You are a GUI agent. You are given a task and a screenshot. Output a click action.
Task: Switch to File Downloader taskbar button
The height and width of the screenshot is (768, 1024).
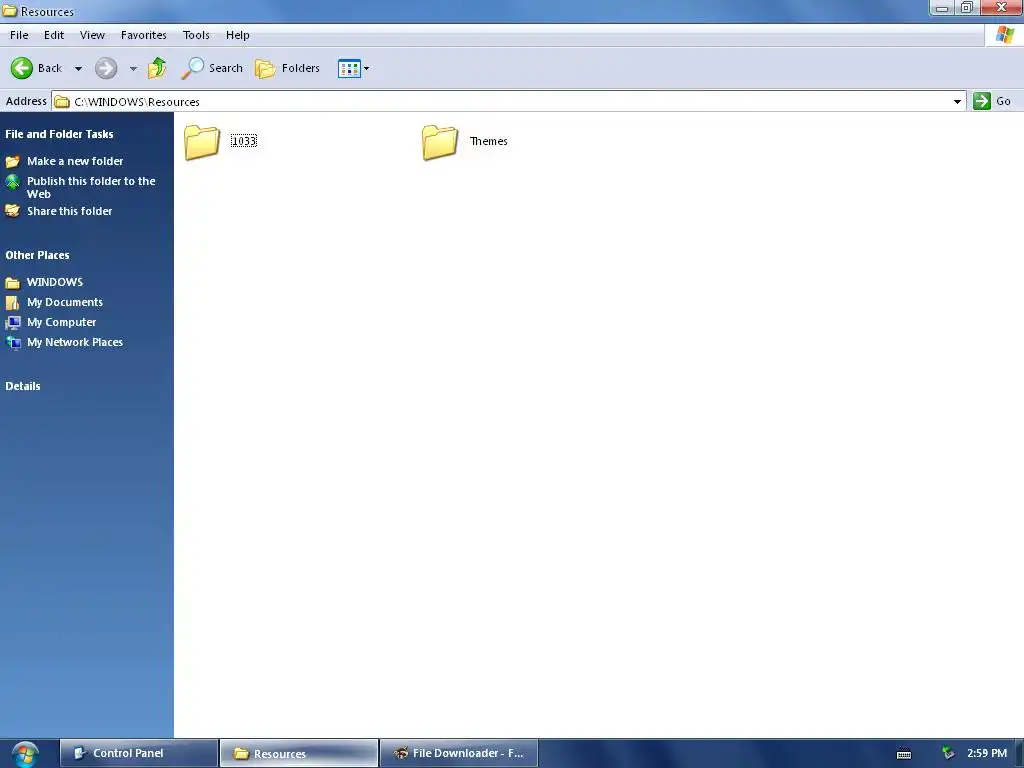point(459,754)
